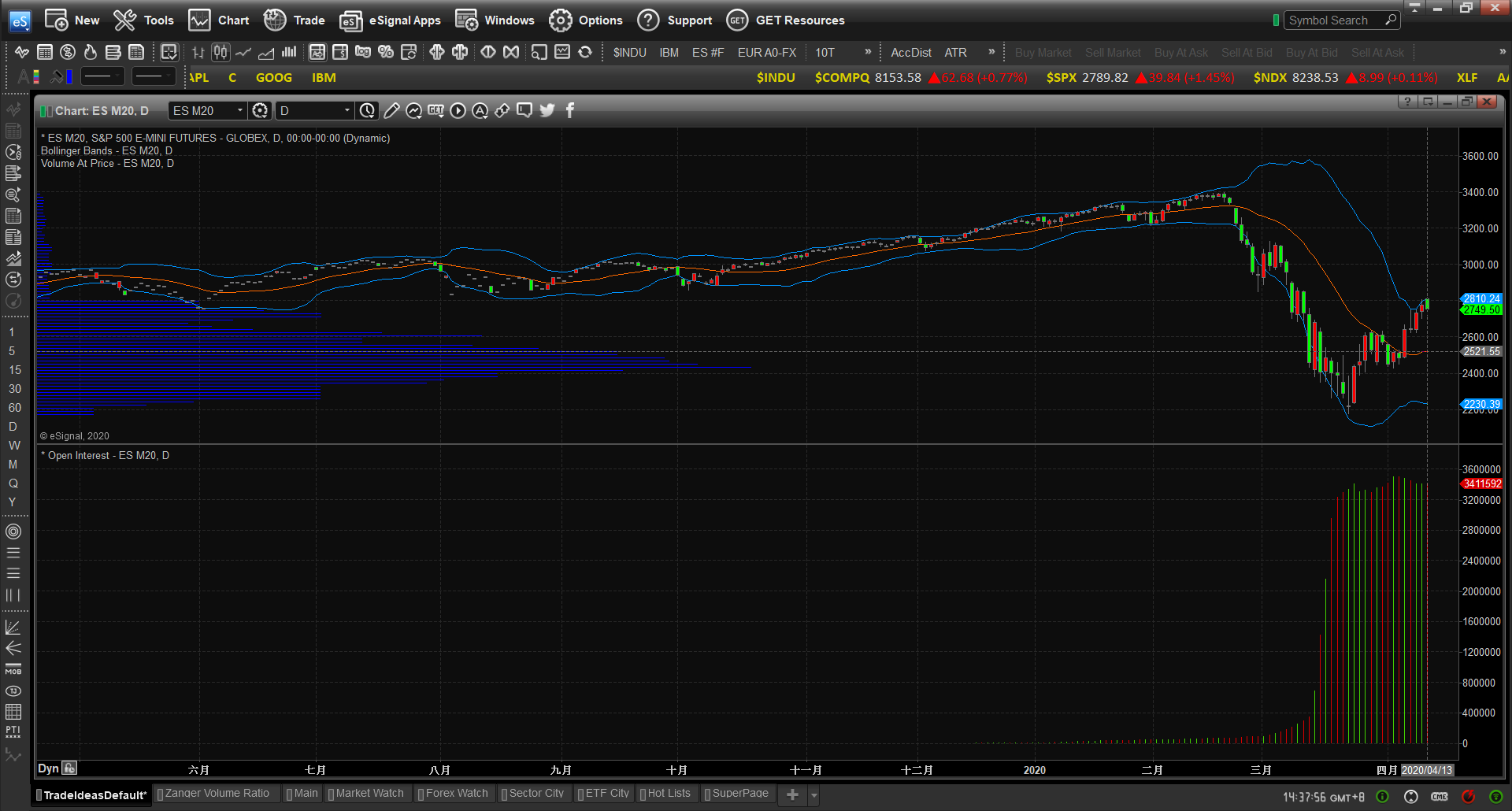1512x811 pixels.
Task: Open the text color palette swatch
Action: tap(36, 76)
